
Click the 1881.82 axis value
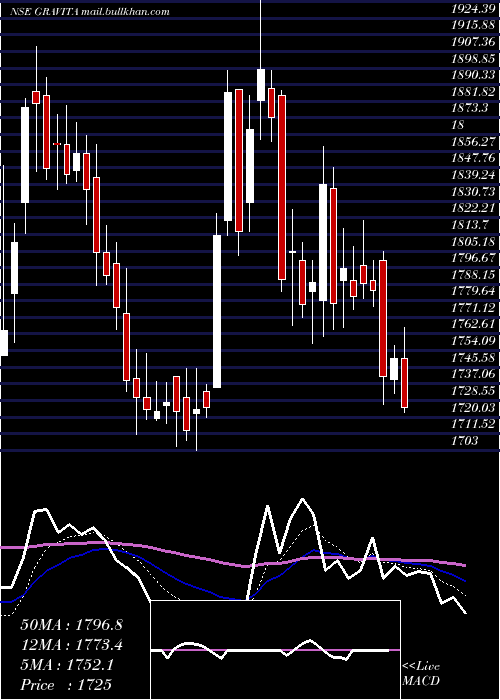pos(473,92)
